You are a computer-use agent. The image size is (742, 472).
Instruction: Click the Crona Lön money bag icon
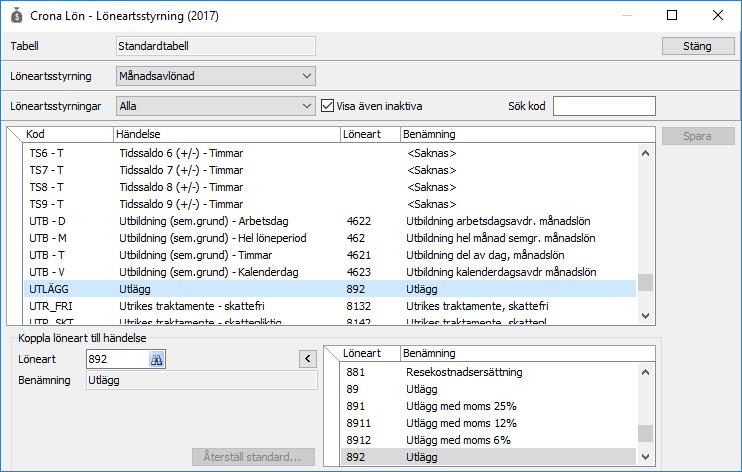coord(17,16)
